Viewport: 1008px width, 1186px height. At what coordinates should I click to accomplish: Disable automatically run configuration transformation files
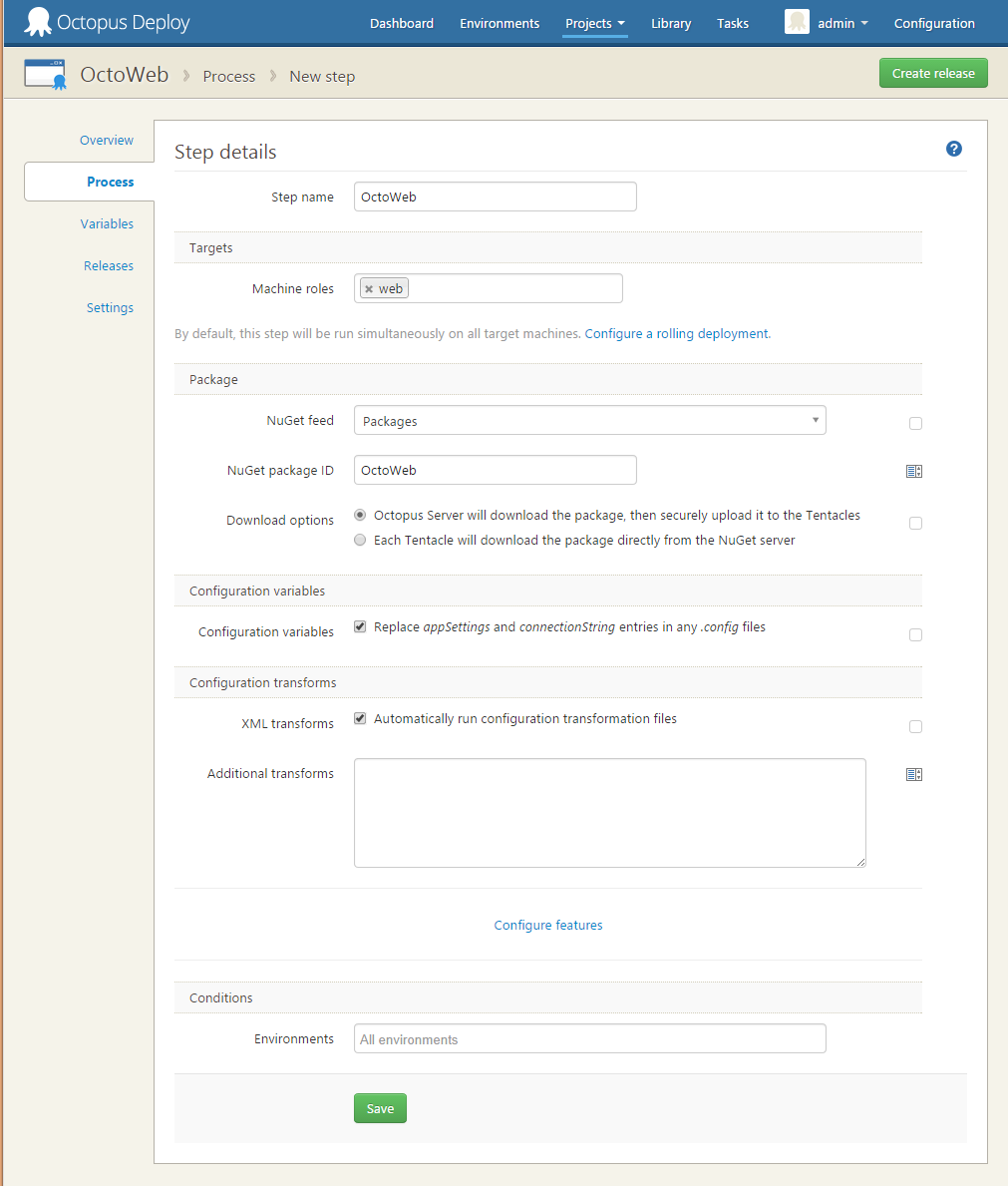360,718
